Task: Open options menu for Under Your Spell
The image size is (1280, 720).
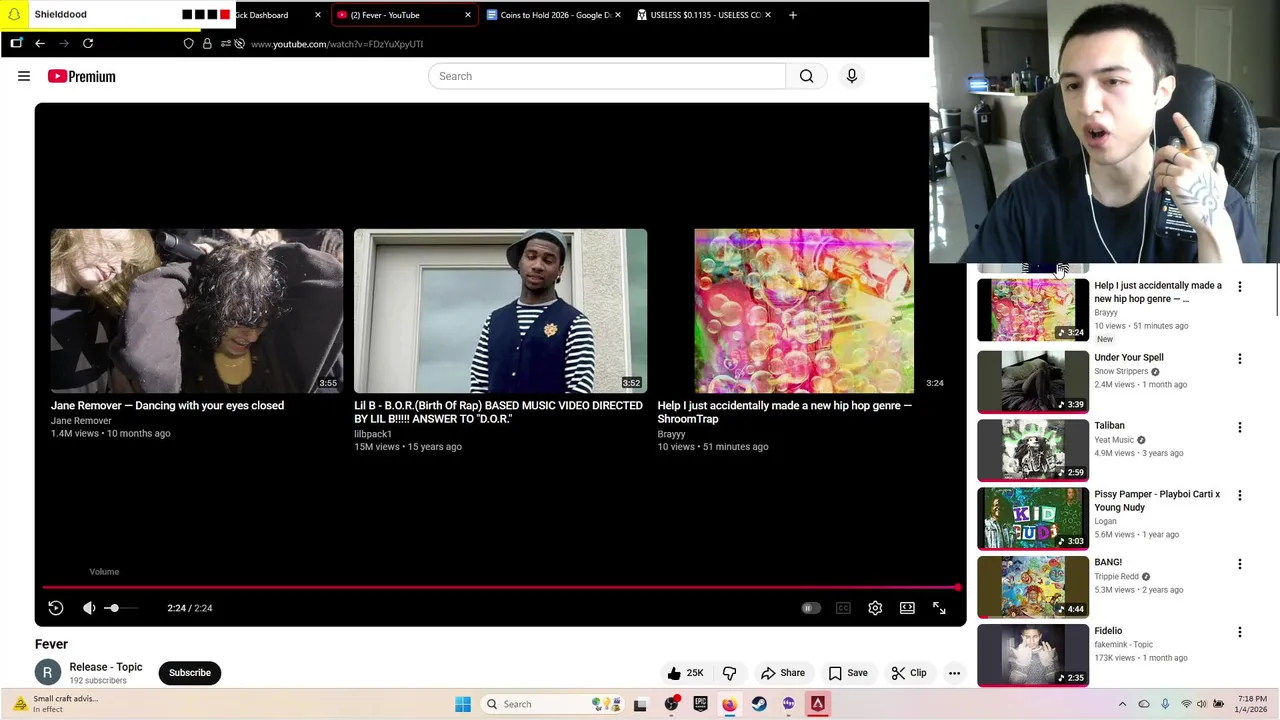Action: [x=1240, y=359]
